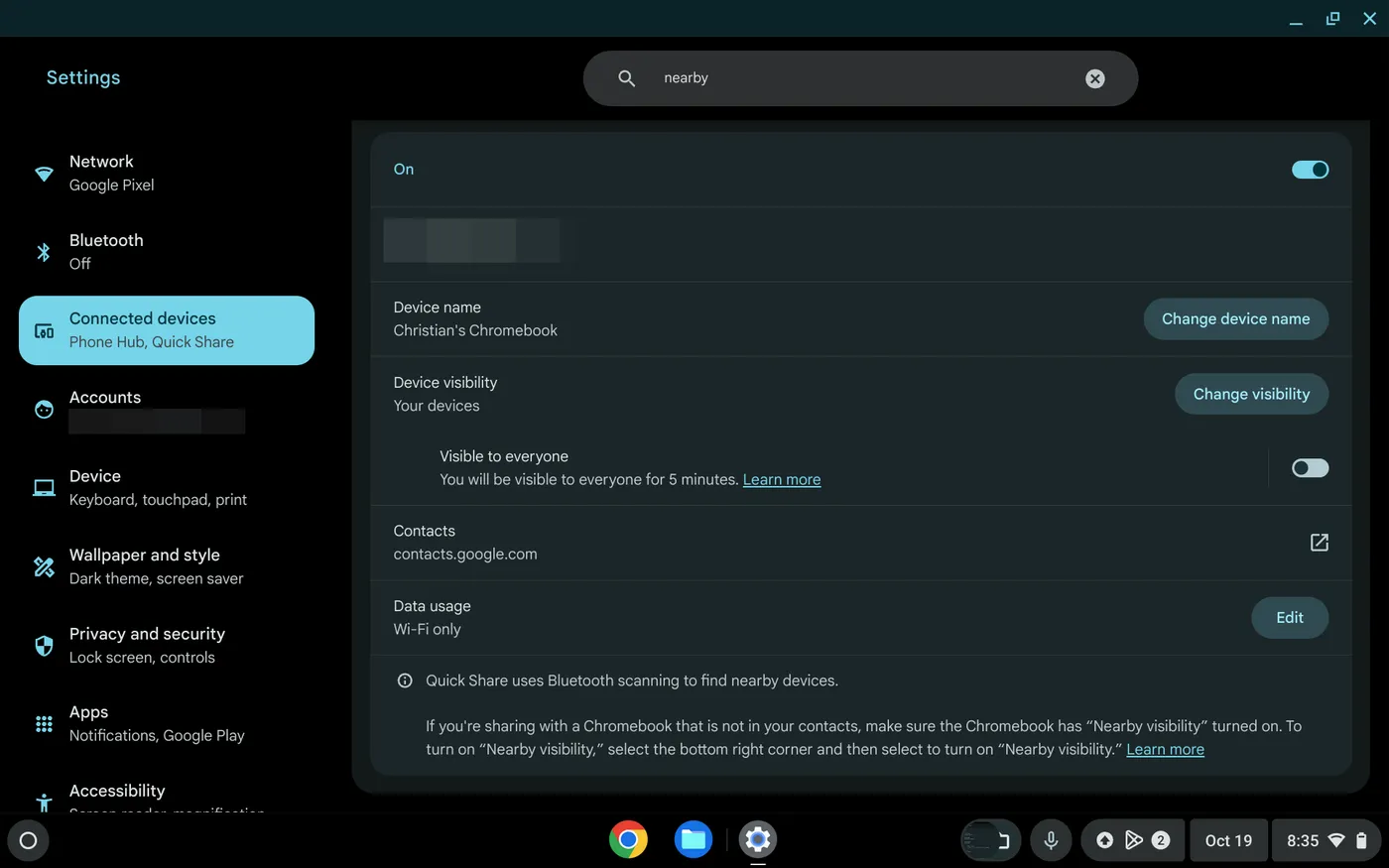The image size is (1389, 868).
Task: Open Google Chrome from the shelf
Action: (x=628, y=840)
